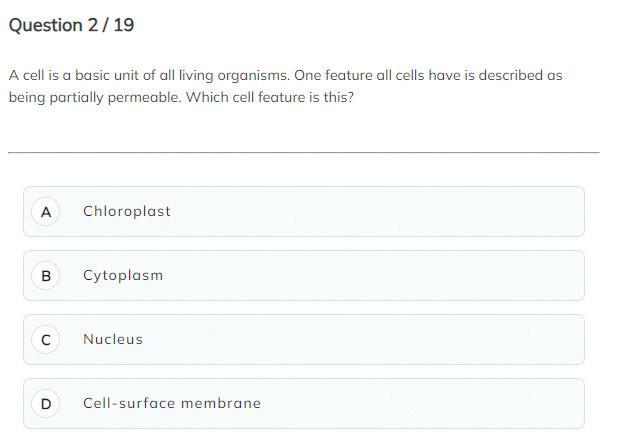
Task: Click the word "Question" in the heading
Action: 46,25
